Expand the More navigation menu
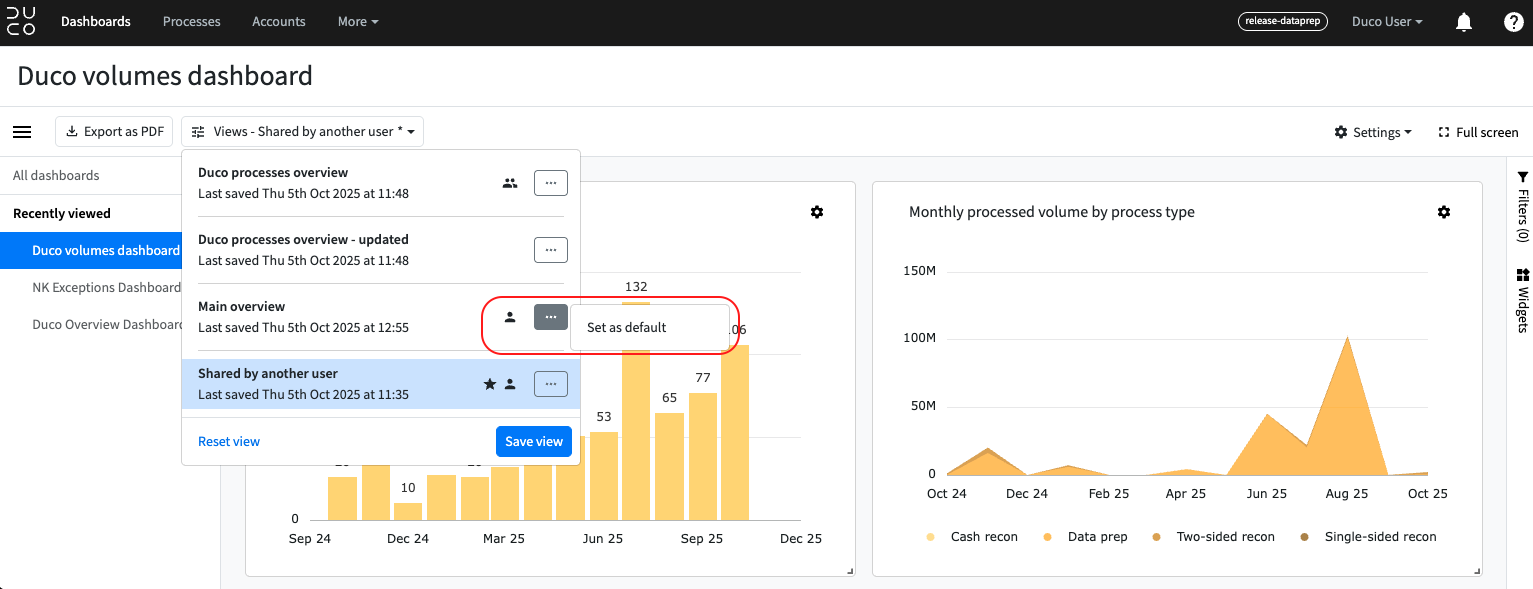 [x=358, y=22]
